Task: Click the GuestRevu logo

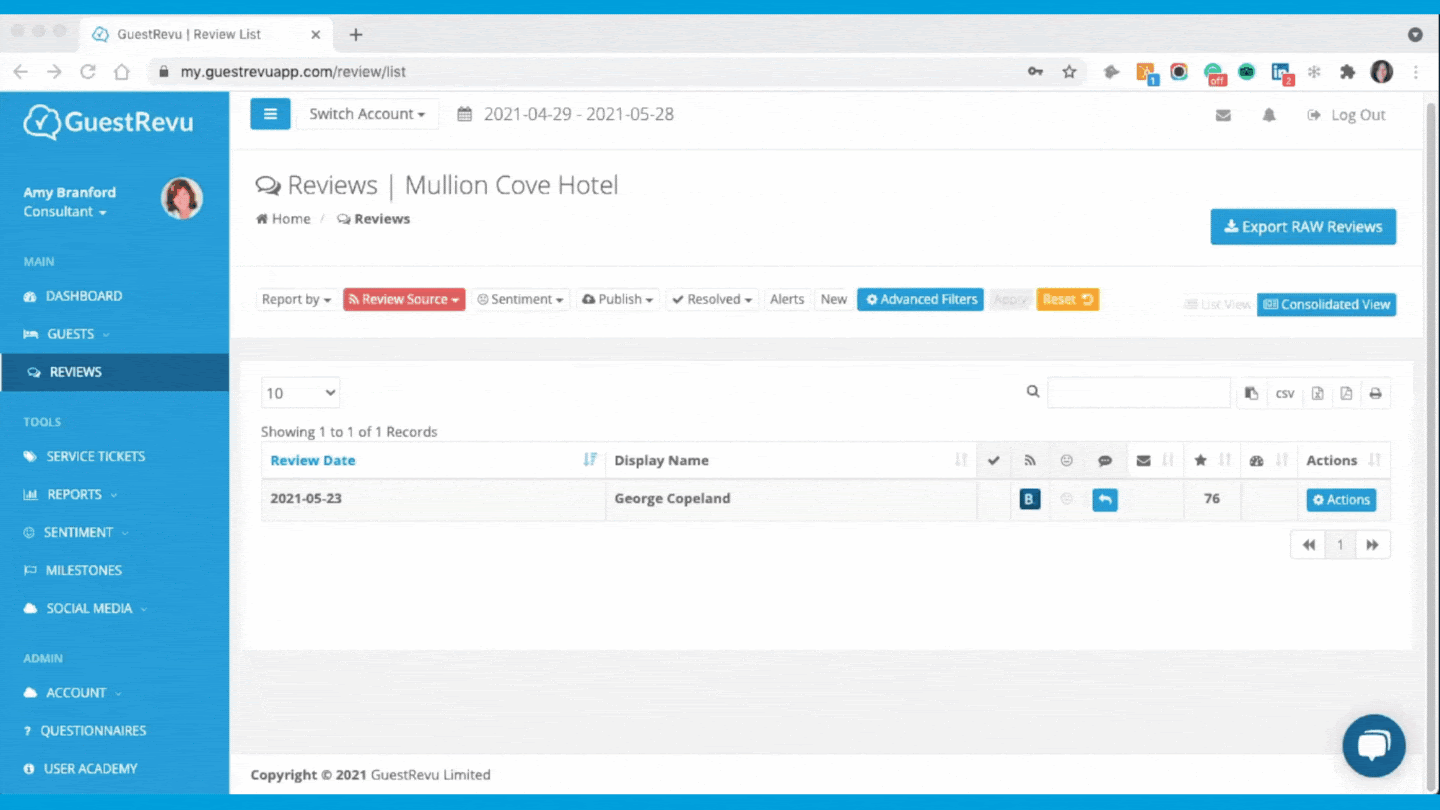Action: [108, 122]
